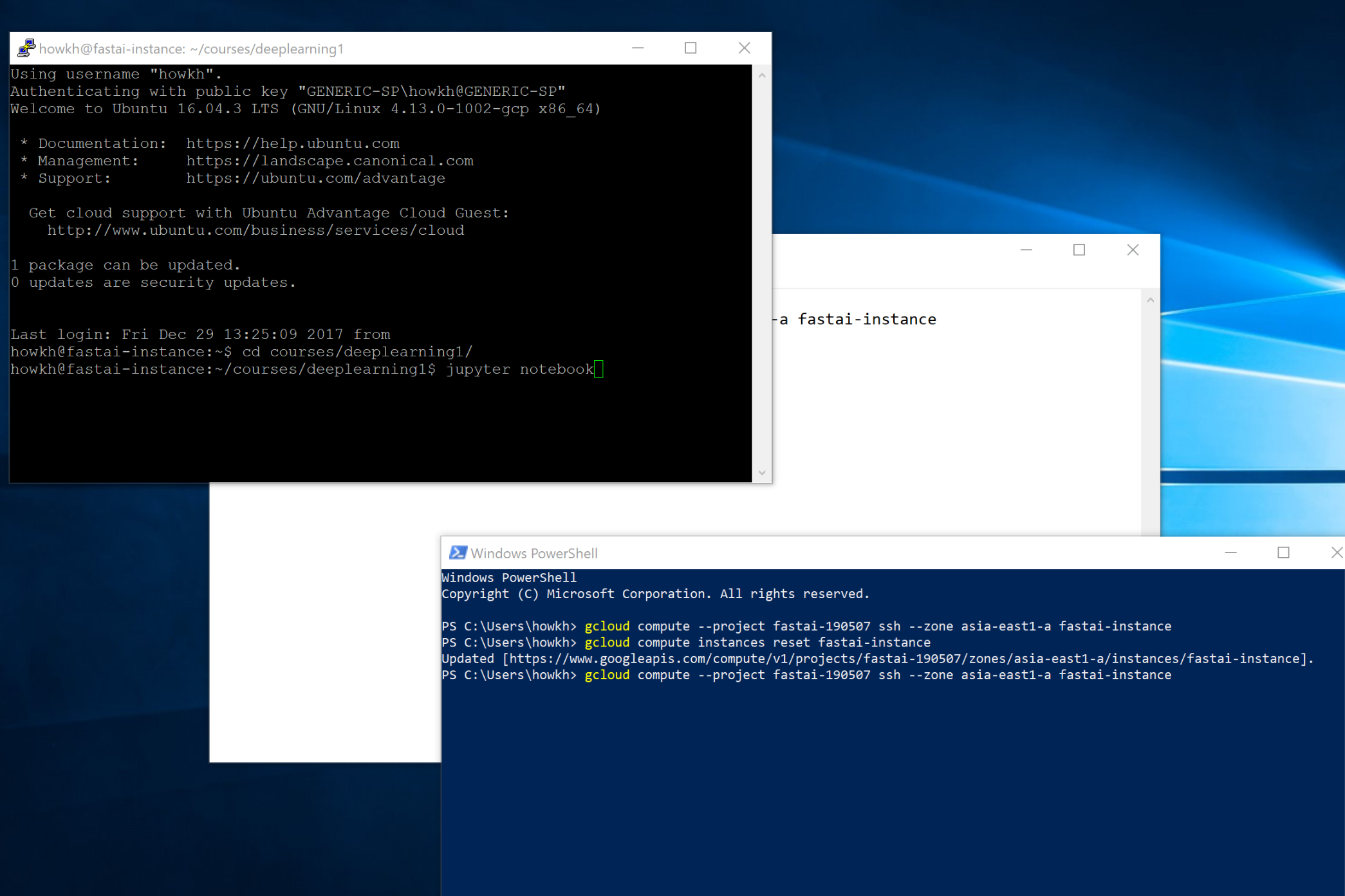Focus the howkh@fastai-instance terminal title bar
Viewport: 1345px width, 896px height.
(x=192, y=48)
